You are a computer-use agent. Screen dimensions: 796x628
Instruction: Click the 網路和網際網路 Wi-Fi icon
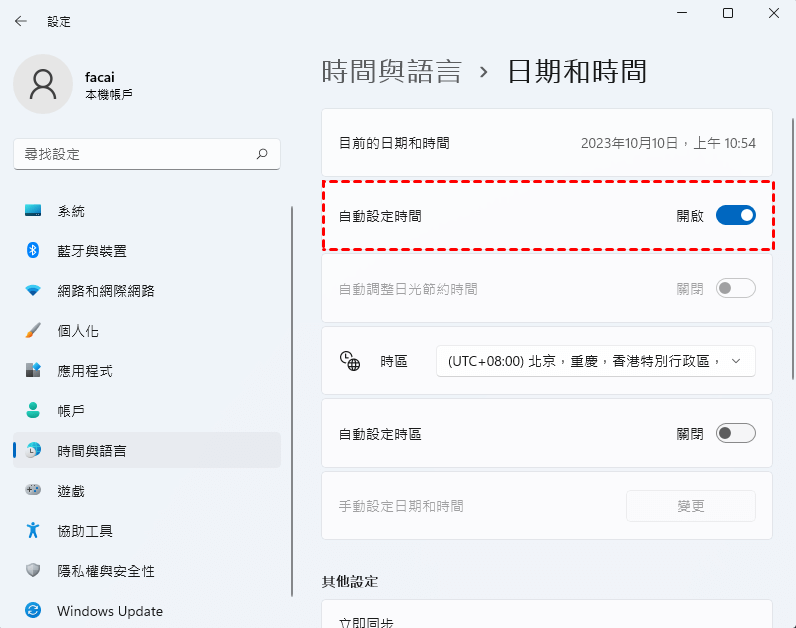tap(33, 291)
